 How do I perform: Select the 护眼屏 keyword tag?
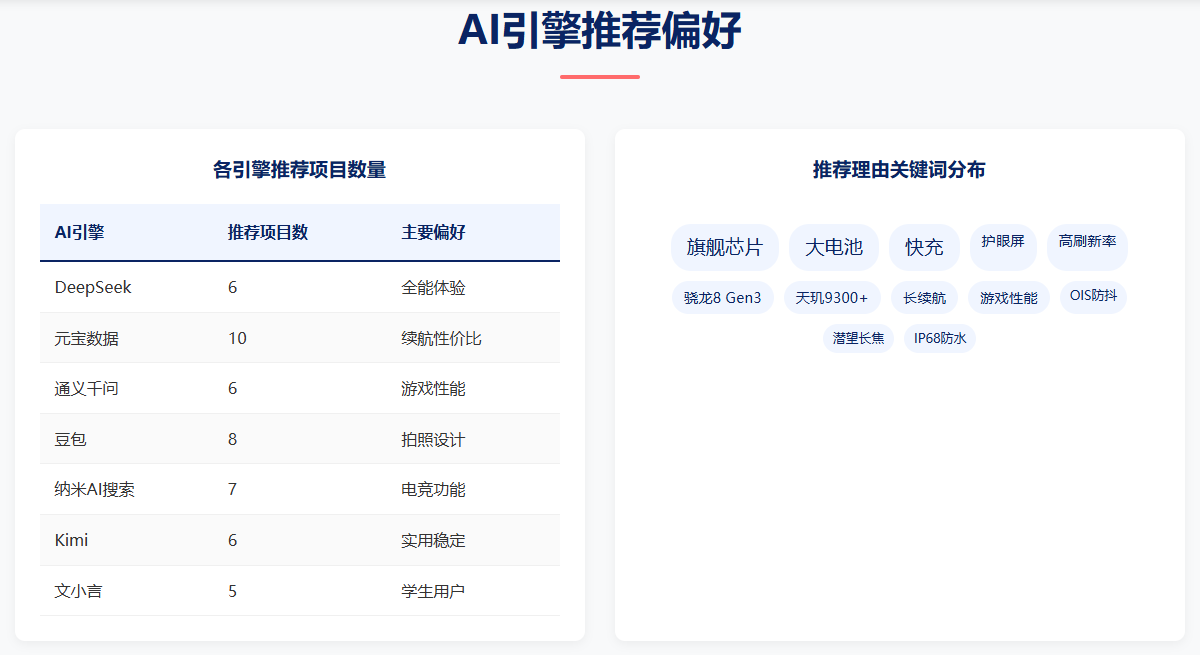pos(1003,247)
